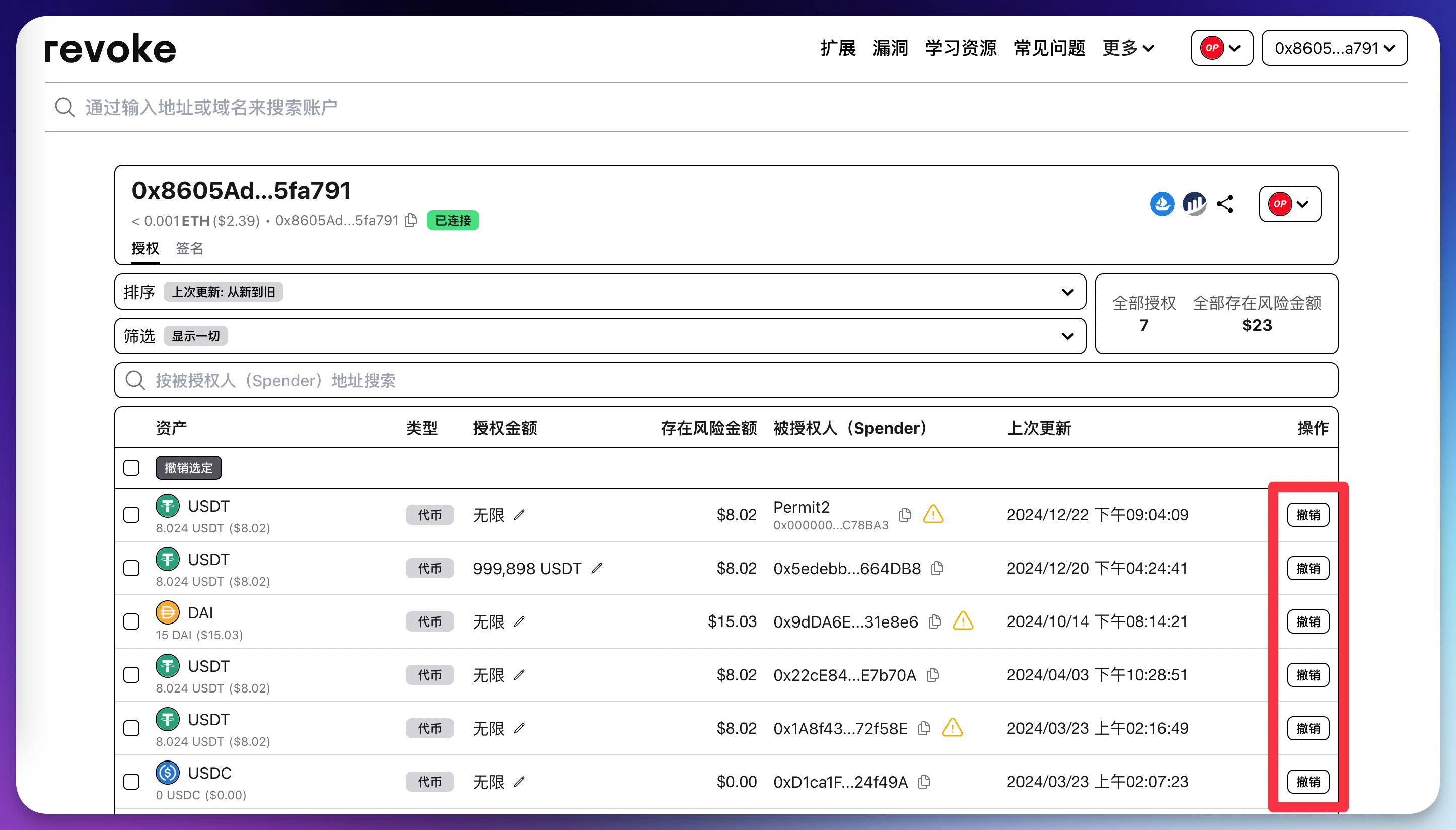This screenshot has height=830, width=1456.
Task: Click the revoke logo
Action: 110,48
